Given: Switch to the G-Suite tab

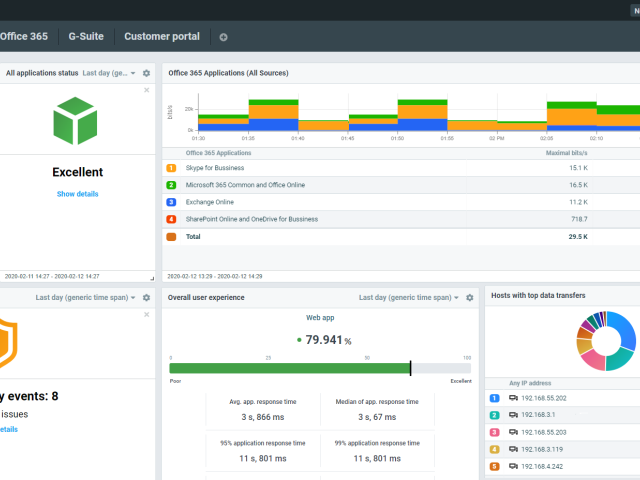Looking at the screenshot, I should [86, 37].
